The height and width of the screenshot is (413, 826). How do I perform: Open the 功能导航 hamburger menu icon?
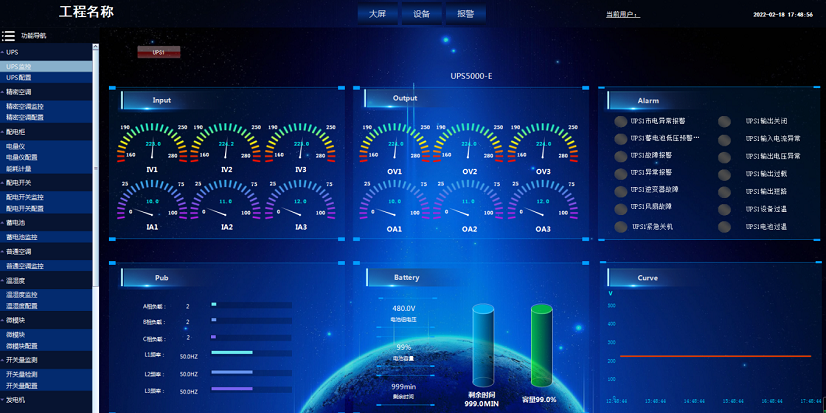[8, 36]
